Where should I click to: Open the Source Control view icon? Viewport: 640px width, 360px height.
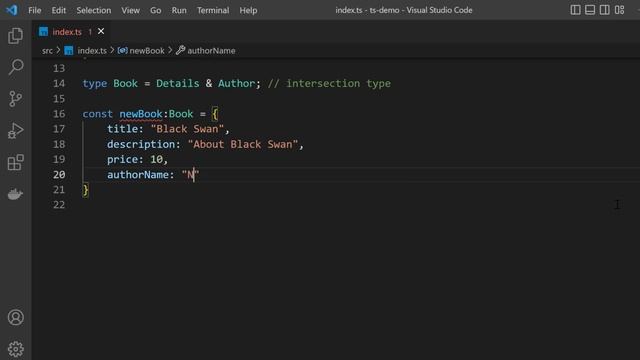16,99
